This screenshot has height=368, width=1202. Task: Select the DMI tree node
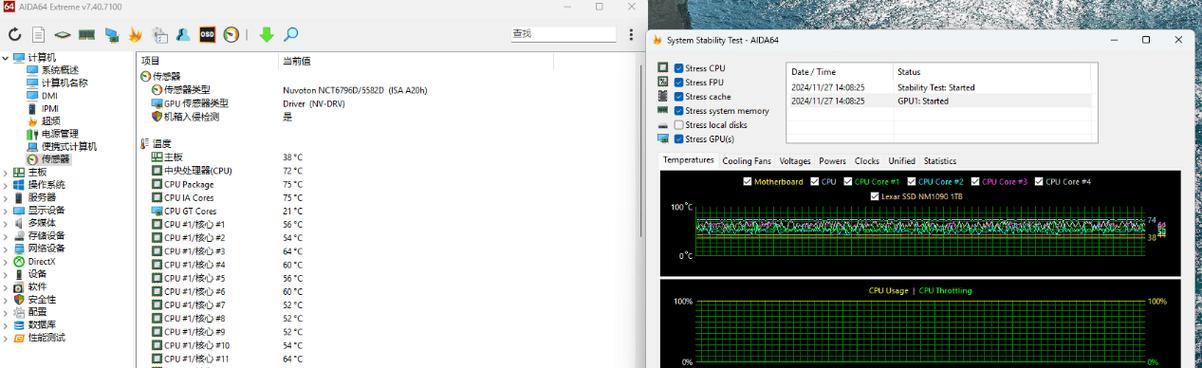click(49, 96)
